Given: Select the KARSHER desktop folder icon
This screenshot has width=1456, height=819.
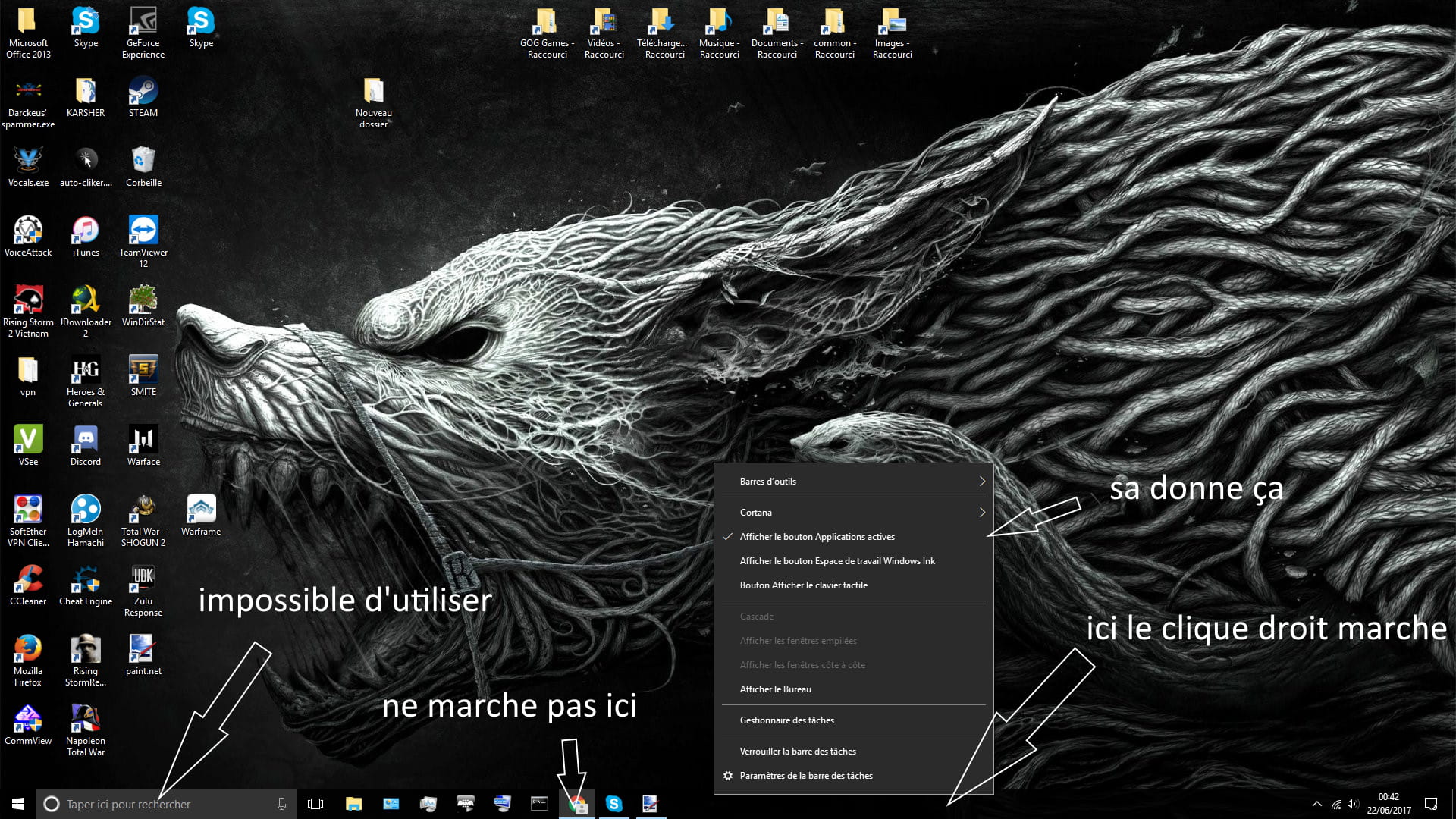Looking at the screenshot, I should coord(86,97).
